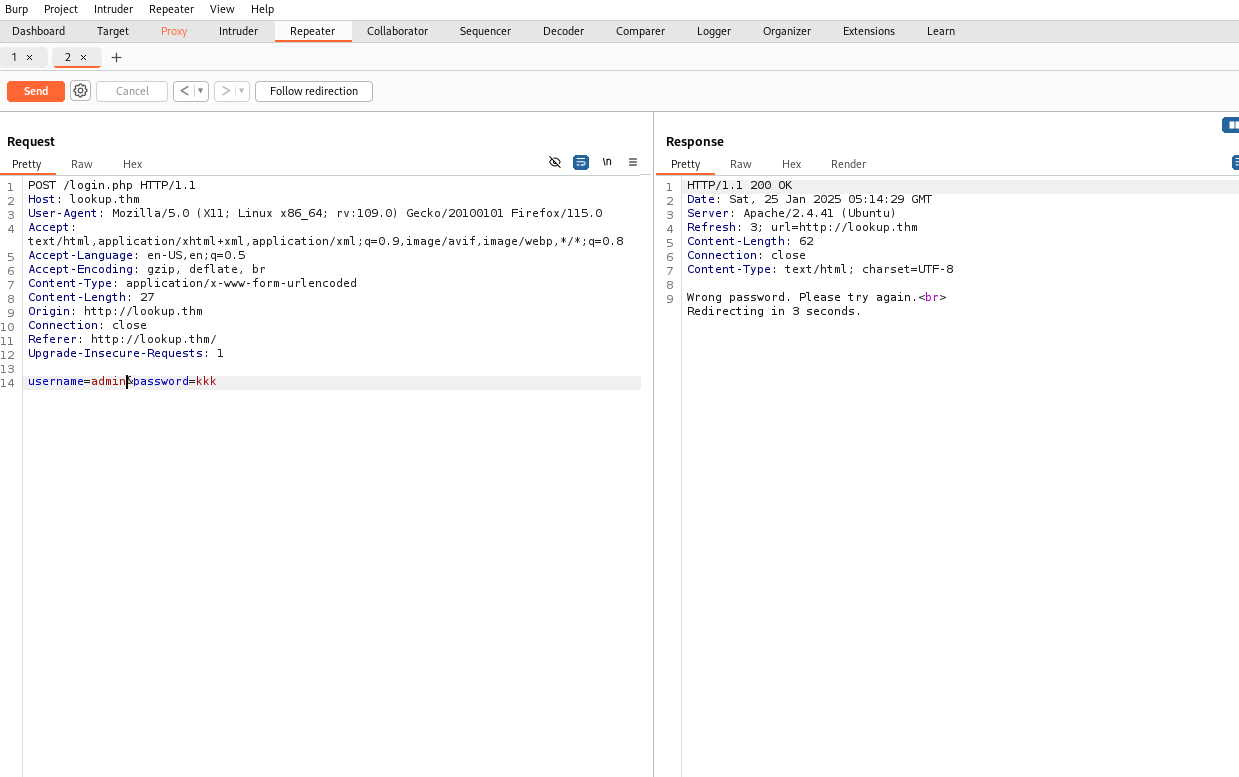Click the Server: Apache/2.4.41 header
The height and width of the screenshot is (777, 1239).
click(792, 214)
